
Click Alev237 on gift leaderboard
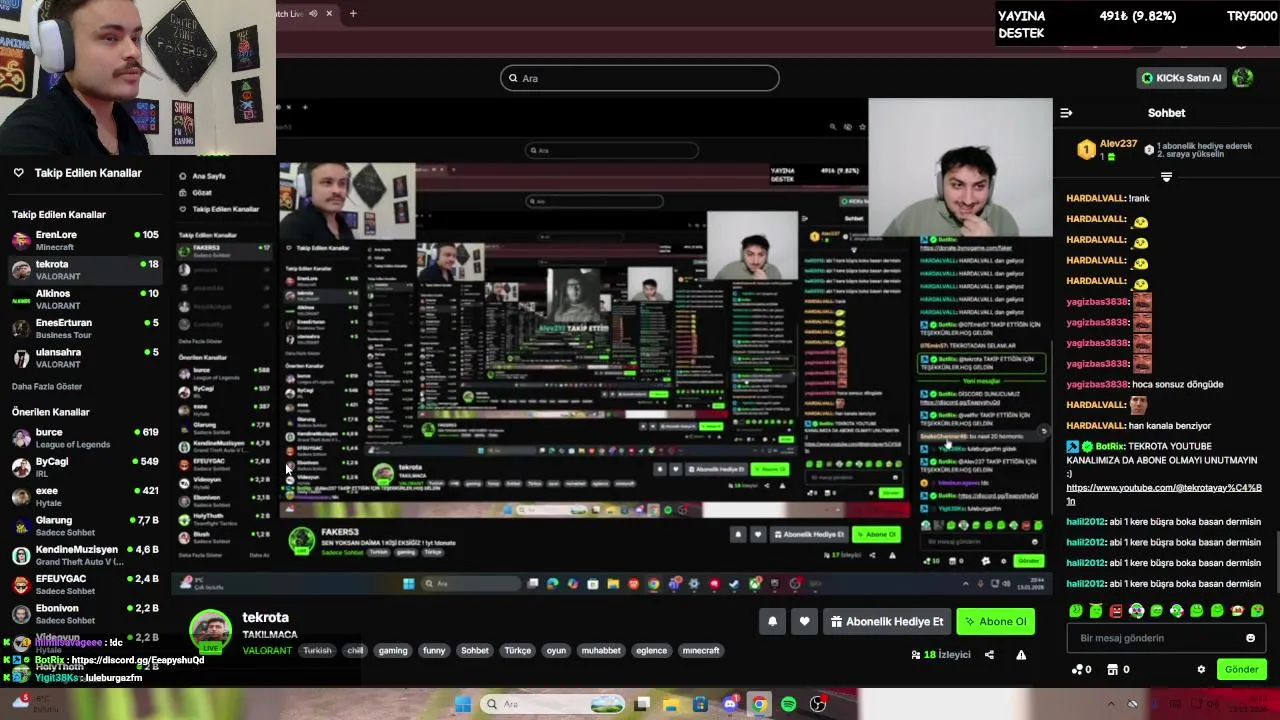pyautogui.click(x=1118, y=144)
